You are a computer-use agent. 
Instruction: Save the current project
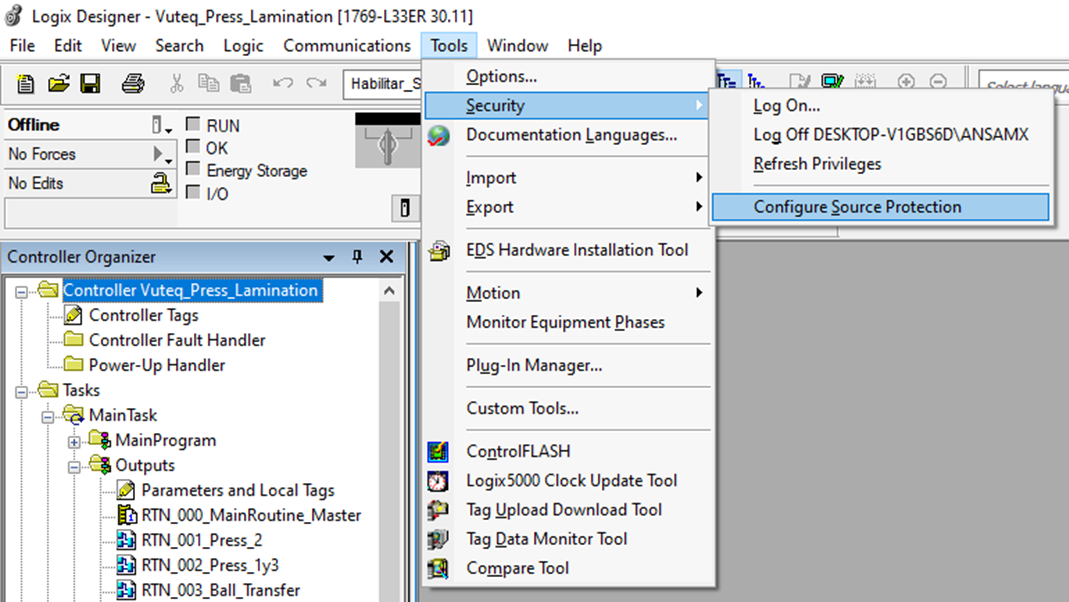click(x=90, y=83)
